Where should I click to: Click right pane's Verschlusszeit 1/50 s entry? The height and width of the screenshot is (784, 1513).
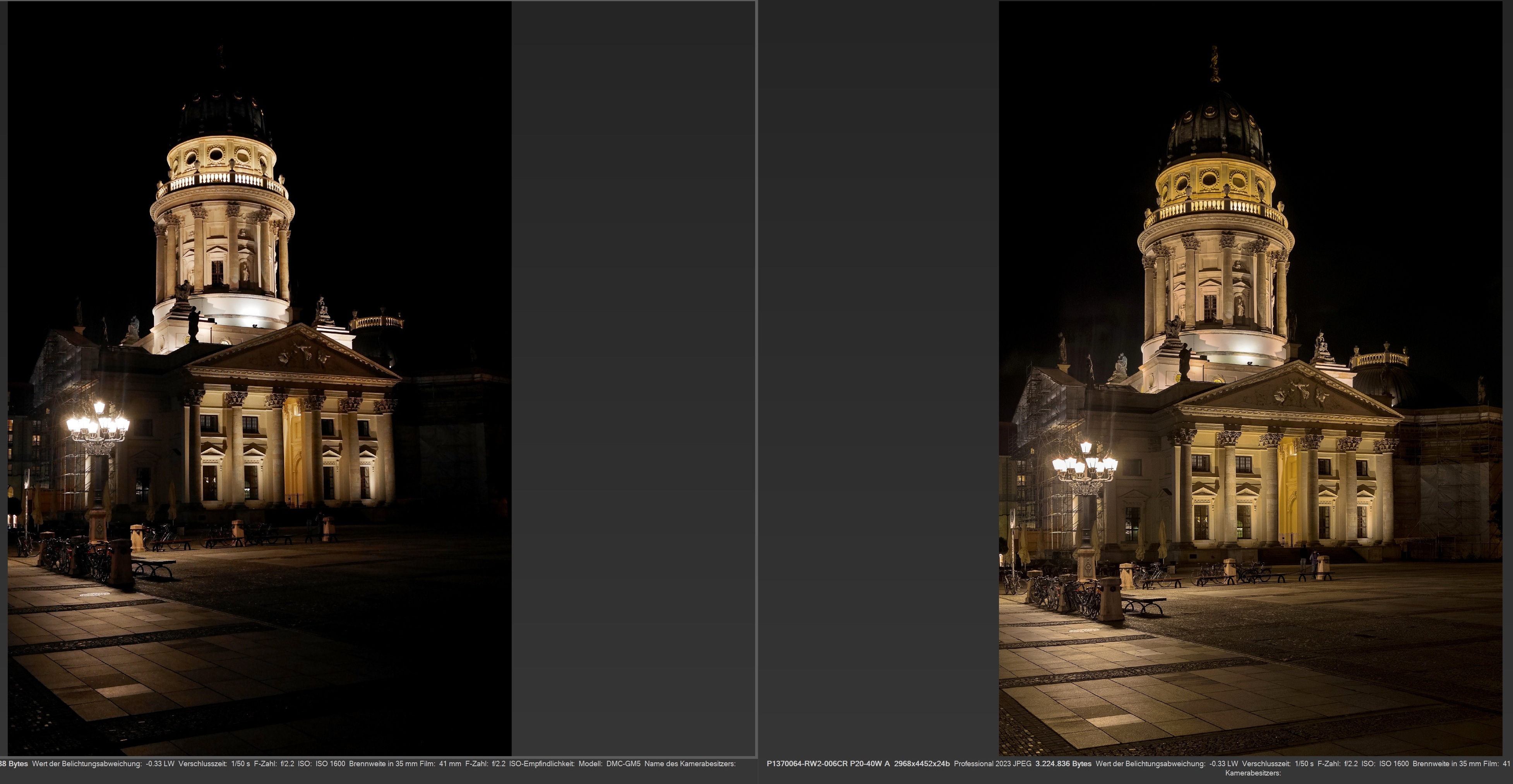tap(1277, 764)
